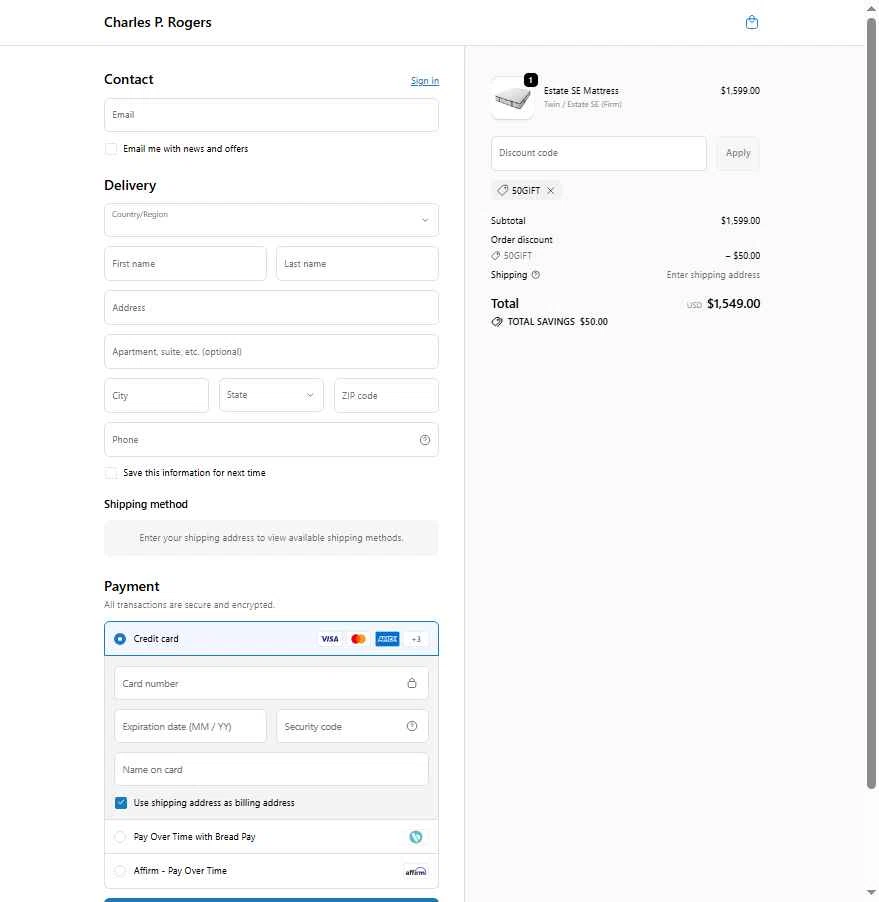Click the Visa card logo
This screenshot has height=902, width=879.
330,639
